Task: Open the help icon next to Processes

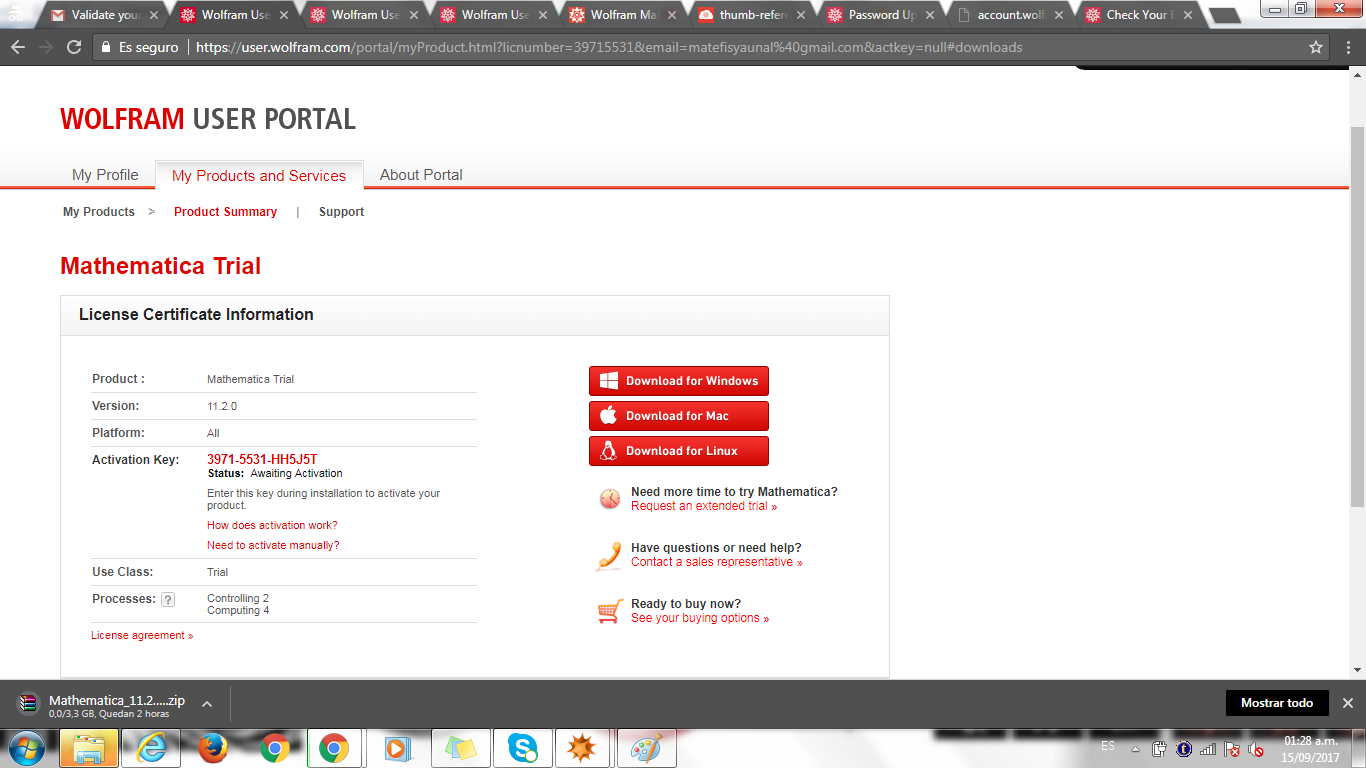Action: (x=168, y=600)
